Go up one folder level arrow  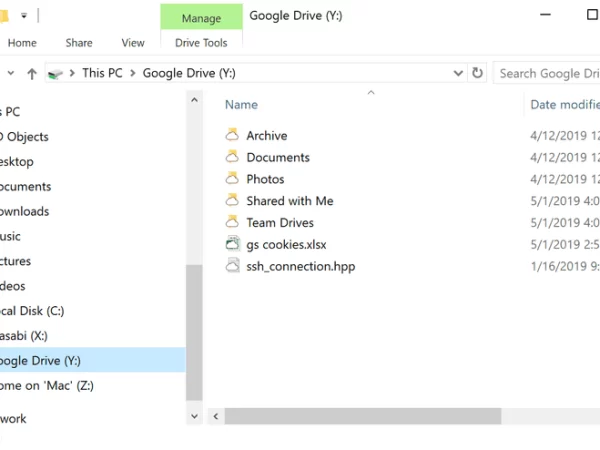[32, 73]
